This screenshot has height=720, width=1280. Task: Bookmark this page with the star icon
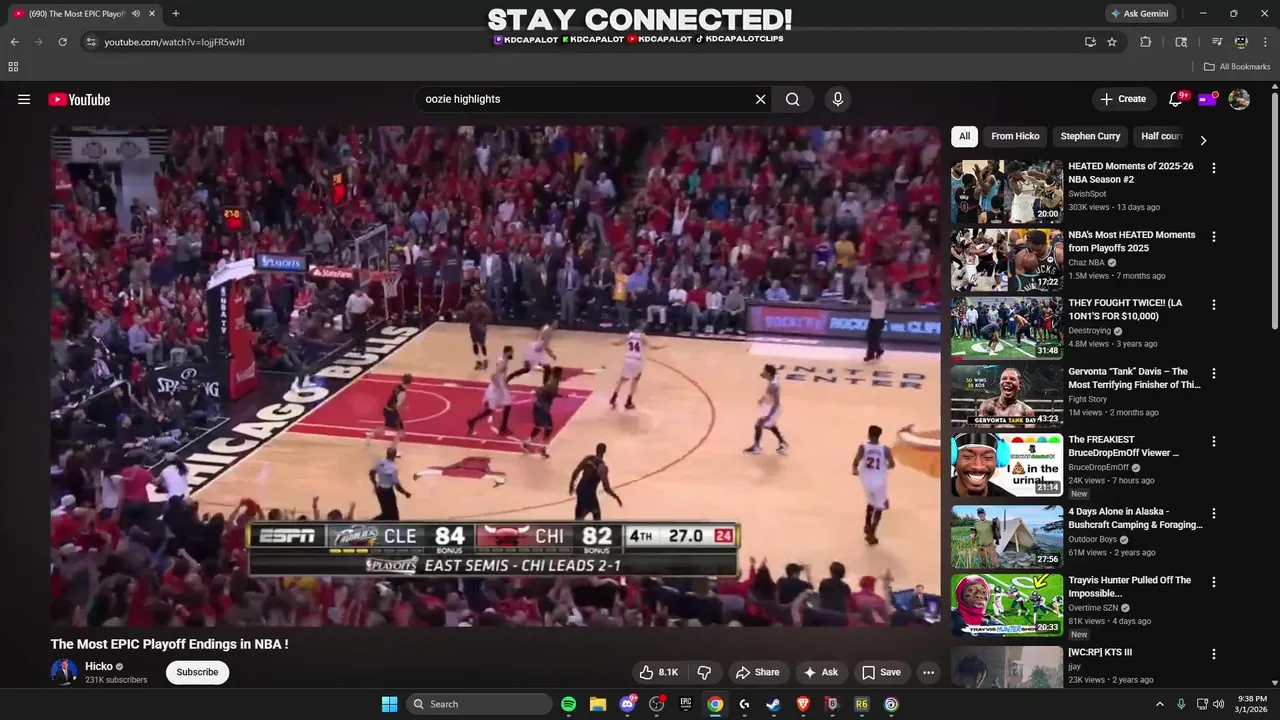(1112, 42)
